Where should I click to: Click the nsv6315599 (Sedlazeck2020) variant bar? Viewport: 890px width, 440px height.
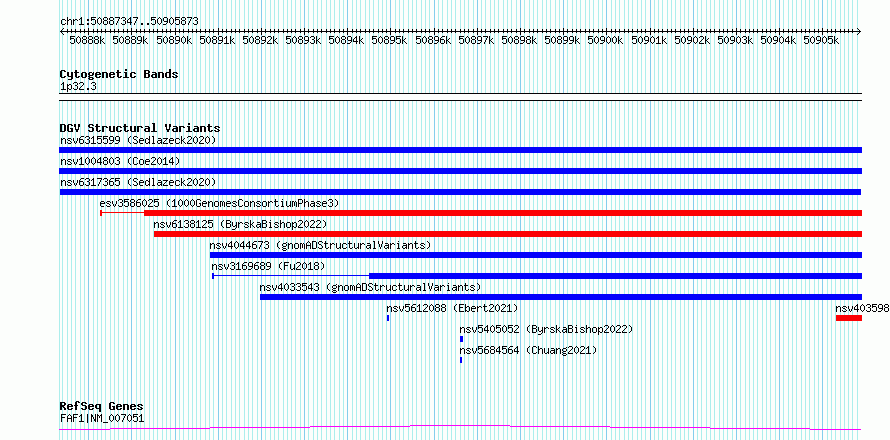[x=460, y=150]
